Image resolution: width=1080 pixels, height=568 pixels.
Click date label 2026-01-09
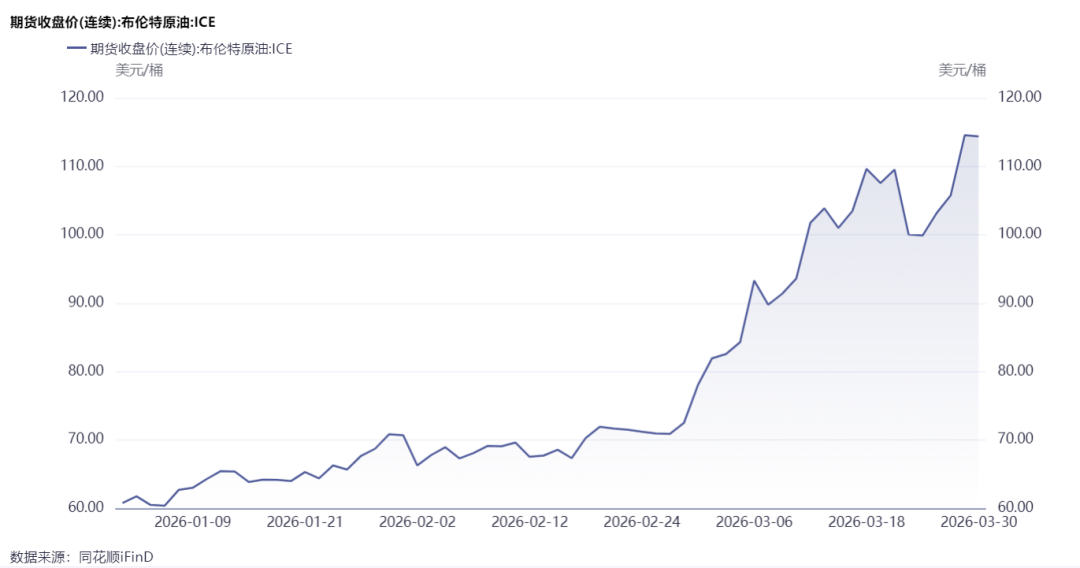point(192,523)
